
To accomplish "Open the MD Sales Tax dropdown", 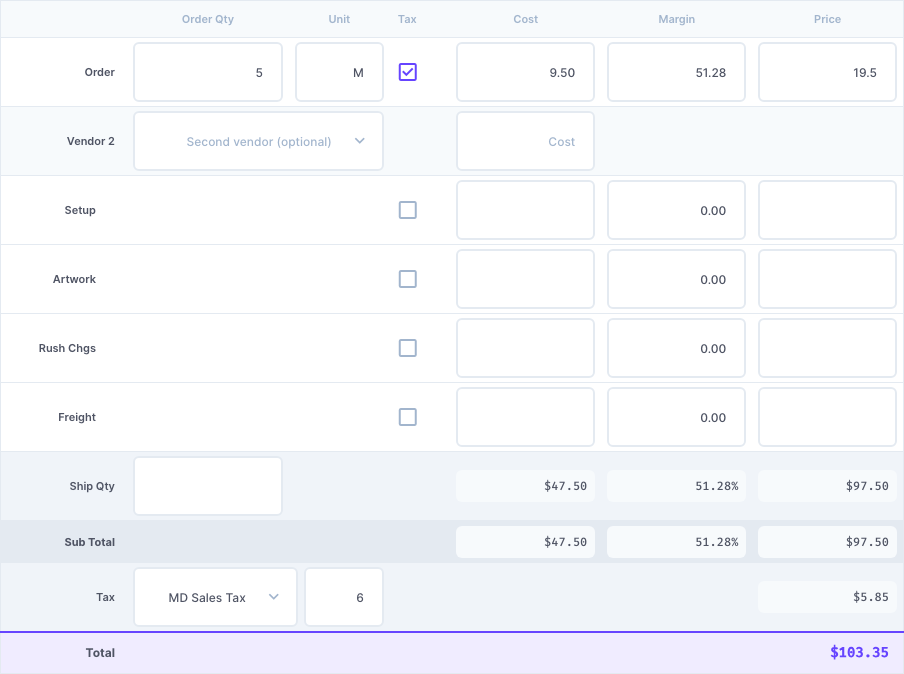I will tap(215, 597).
